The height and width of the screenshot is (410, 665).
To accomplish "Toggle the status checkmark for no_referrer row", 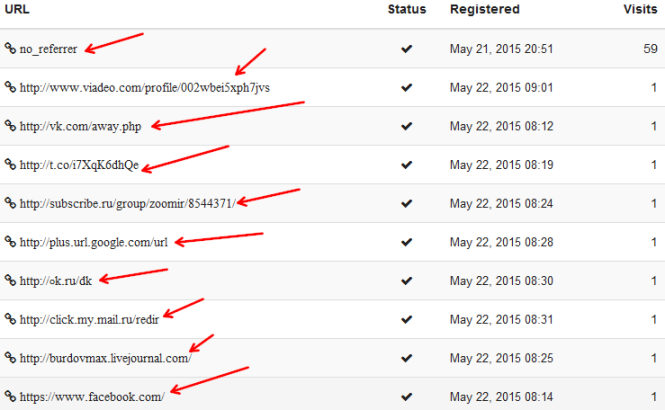I will click(x=406, y=49).
